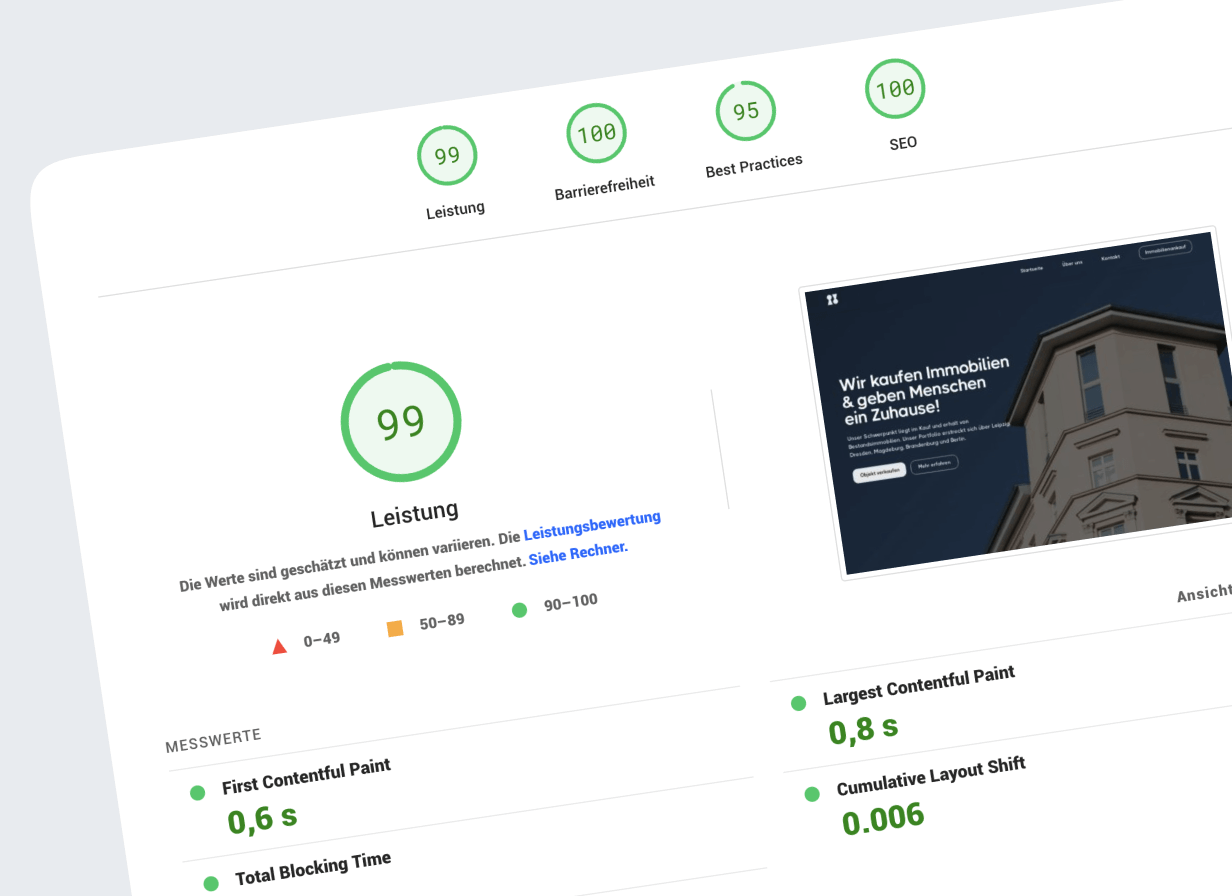The image size is (1232, 896).
Task: Select the 0,8 s value
Action: [x=864, y=729]
